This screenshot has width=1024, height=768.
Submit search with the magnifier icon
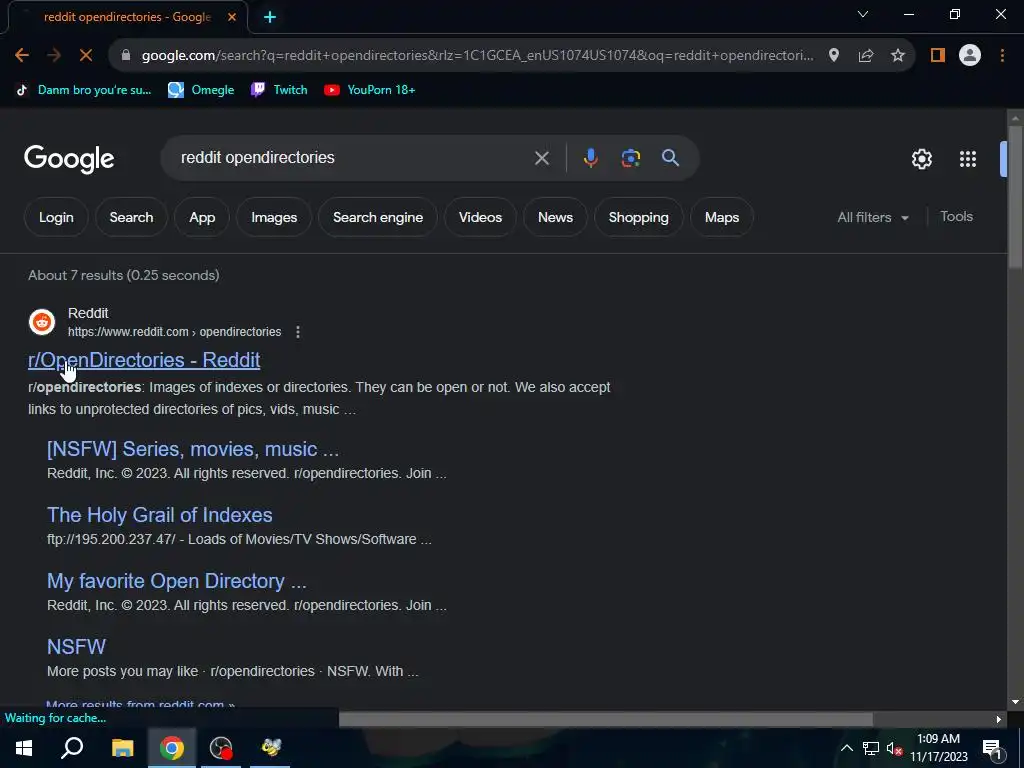670,157
